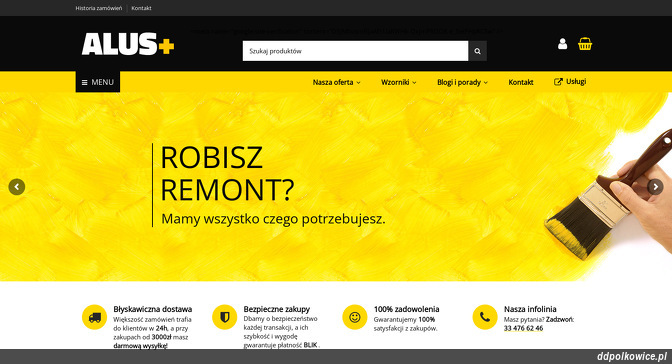This screenshot has width=672, height=364.
Task: Click the smiley satisfaction icon
Action: [355, 317]
